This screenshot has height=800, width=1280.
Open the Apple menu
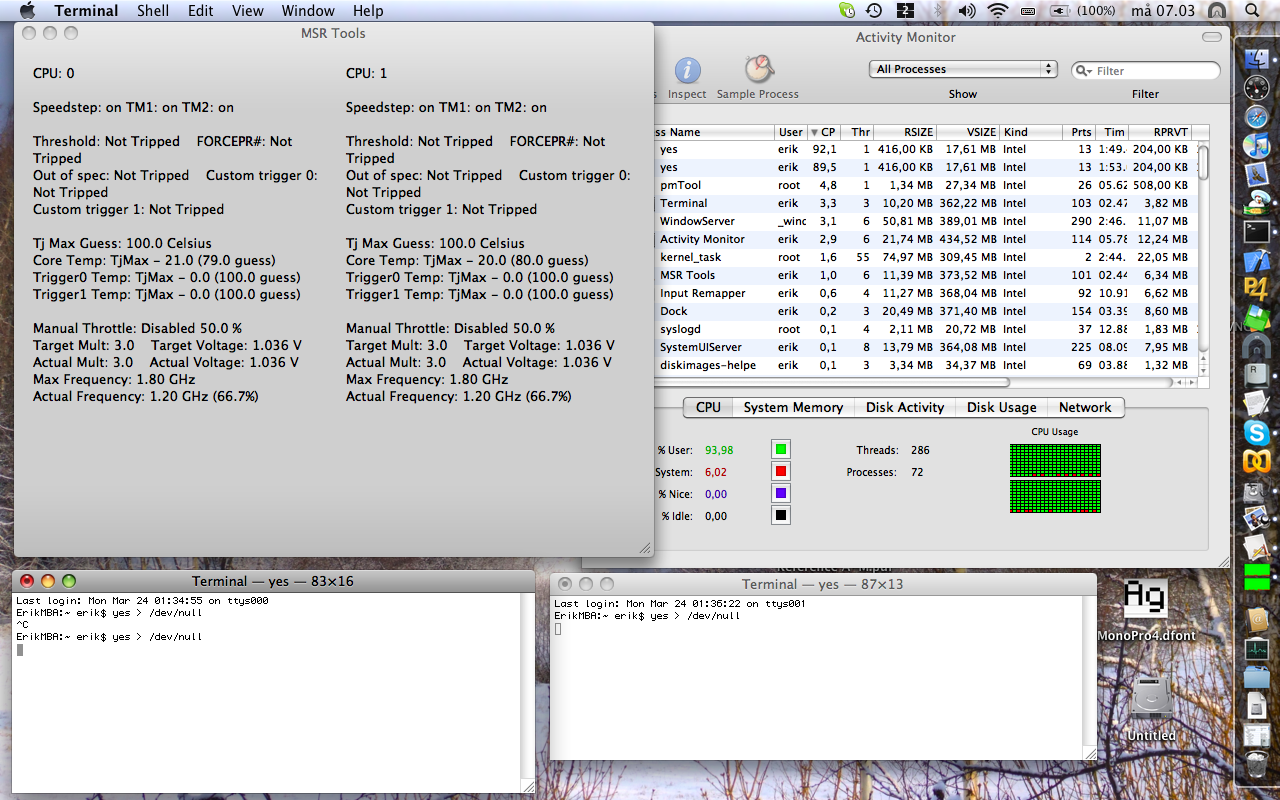[27, 11]
